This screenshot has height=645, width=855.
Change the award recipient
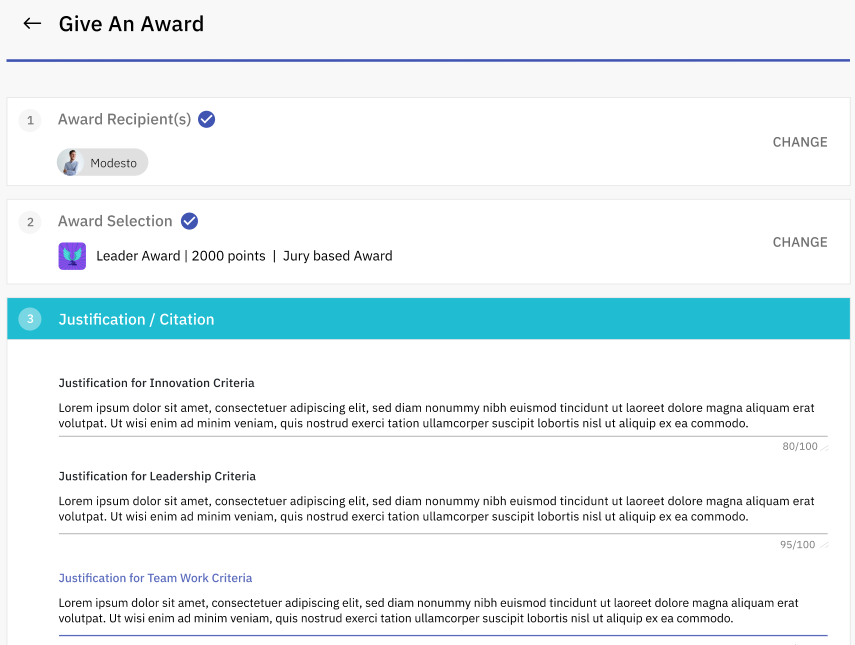pyautogui.click(x=800, y=142)
